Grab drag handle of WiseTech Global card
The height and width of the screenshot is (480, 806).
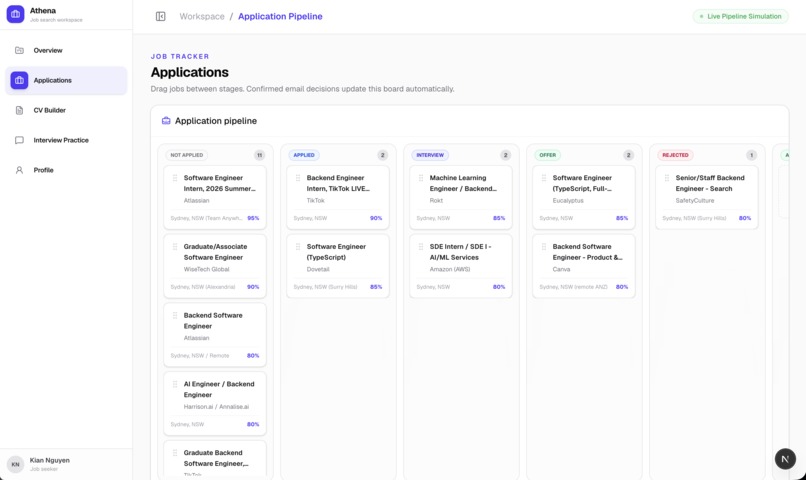tap(175, 247)
